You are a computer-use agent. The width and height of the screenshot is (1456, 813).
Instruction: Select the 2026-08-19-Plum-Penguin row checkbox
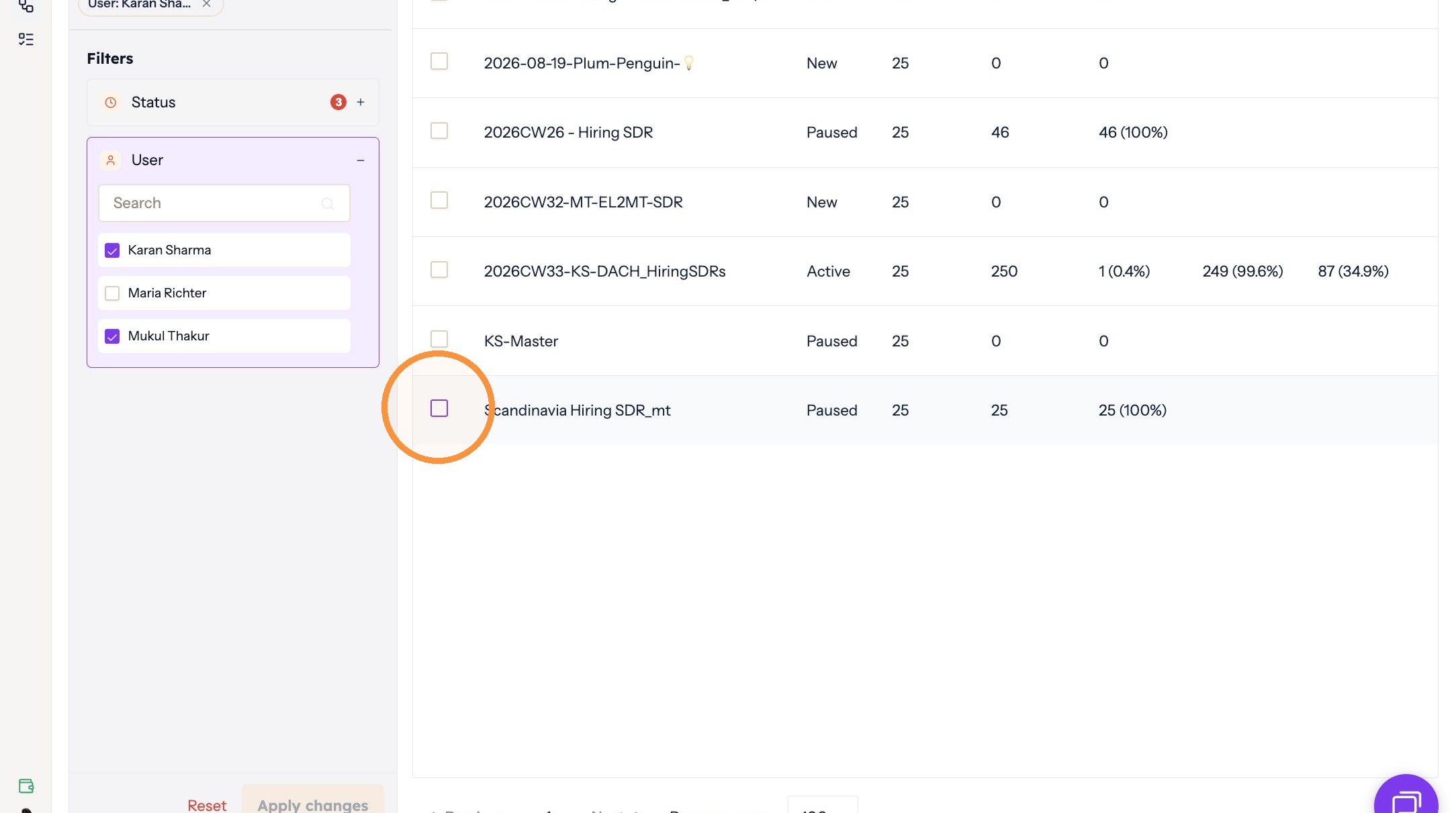pos(439,62)
